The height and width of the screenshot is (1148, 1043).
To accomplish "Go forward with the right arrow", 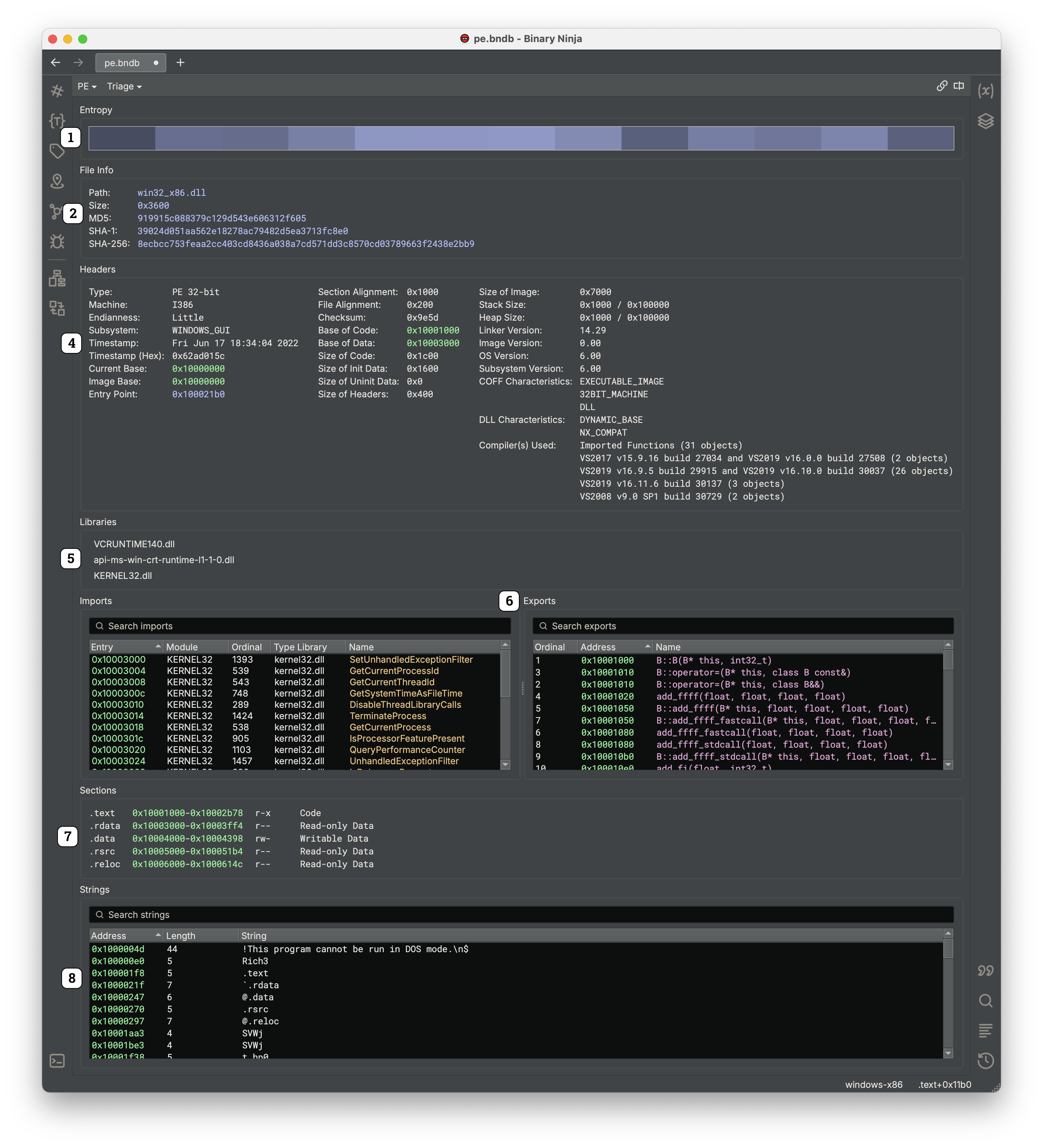I will pos(78,62).
